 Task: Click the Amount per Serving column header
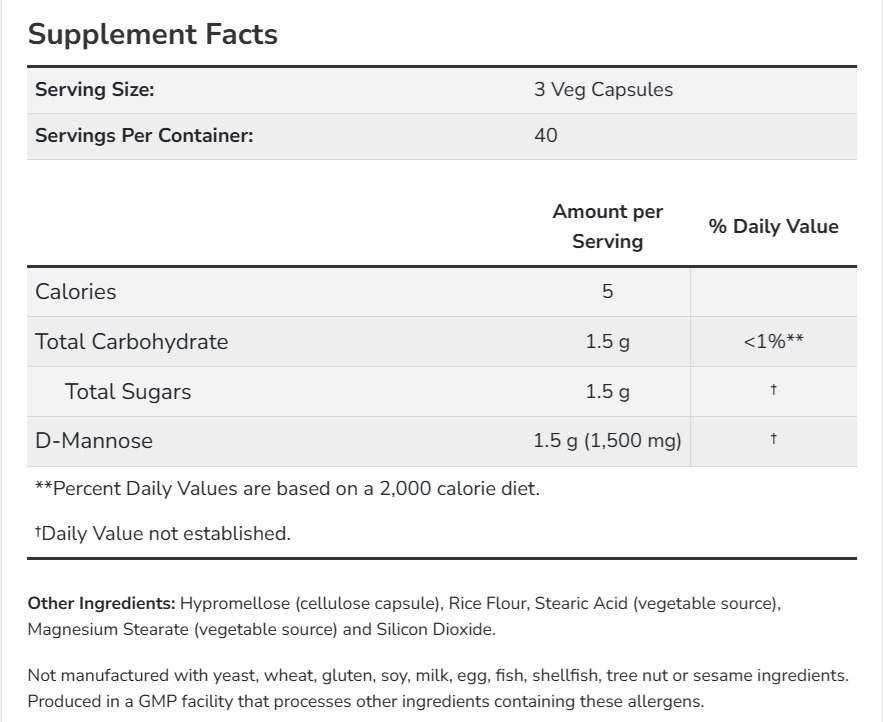608,226
